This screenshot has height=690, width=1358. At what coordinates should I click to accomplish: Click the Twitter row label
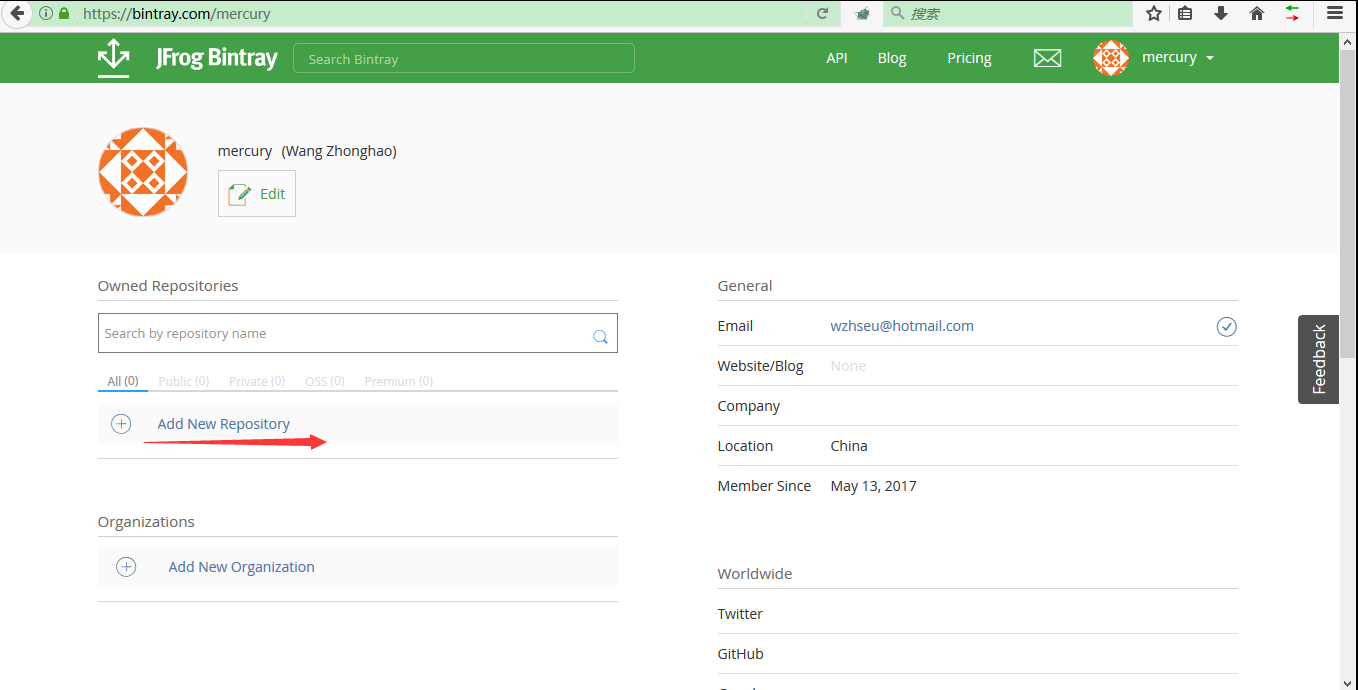(740, 614)
